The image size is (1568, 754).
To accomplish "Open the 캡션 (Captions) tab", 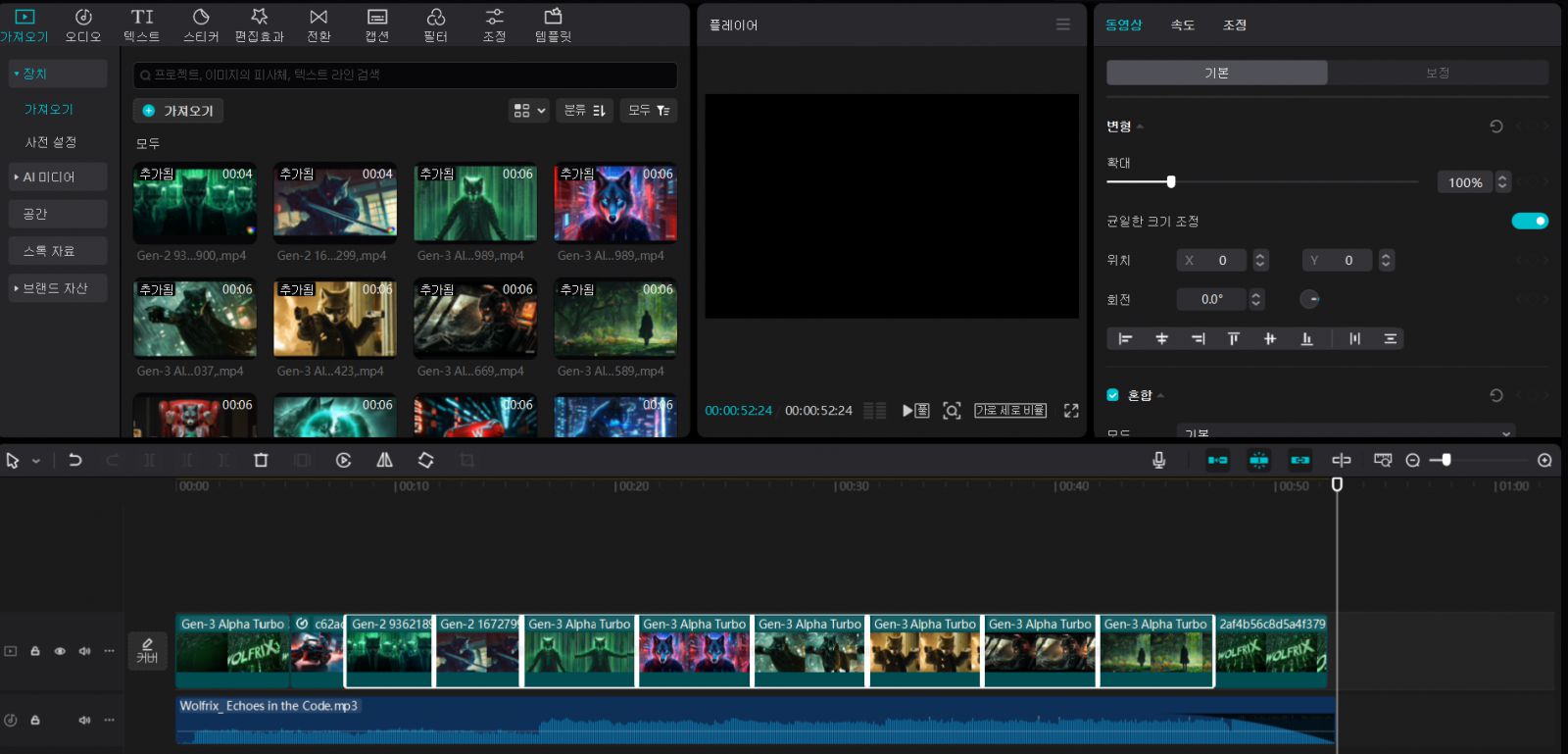I will coord(377,25).
